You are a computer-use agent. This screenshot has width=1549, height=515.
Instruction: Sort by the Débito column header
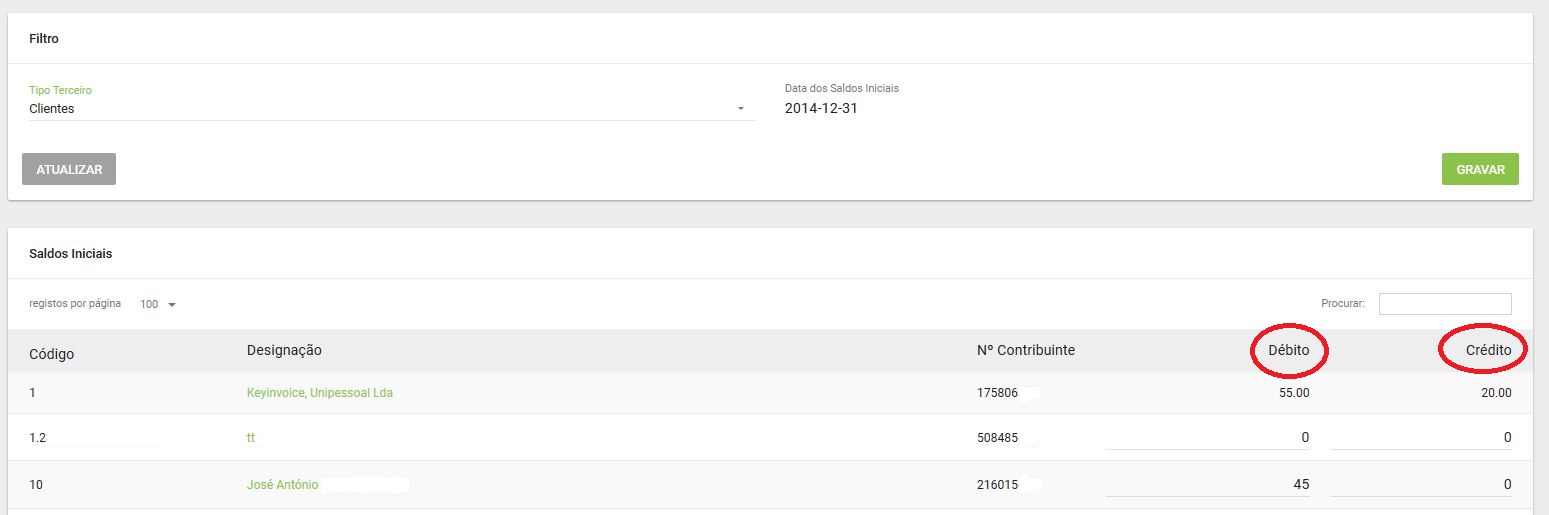1289,350
